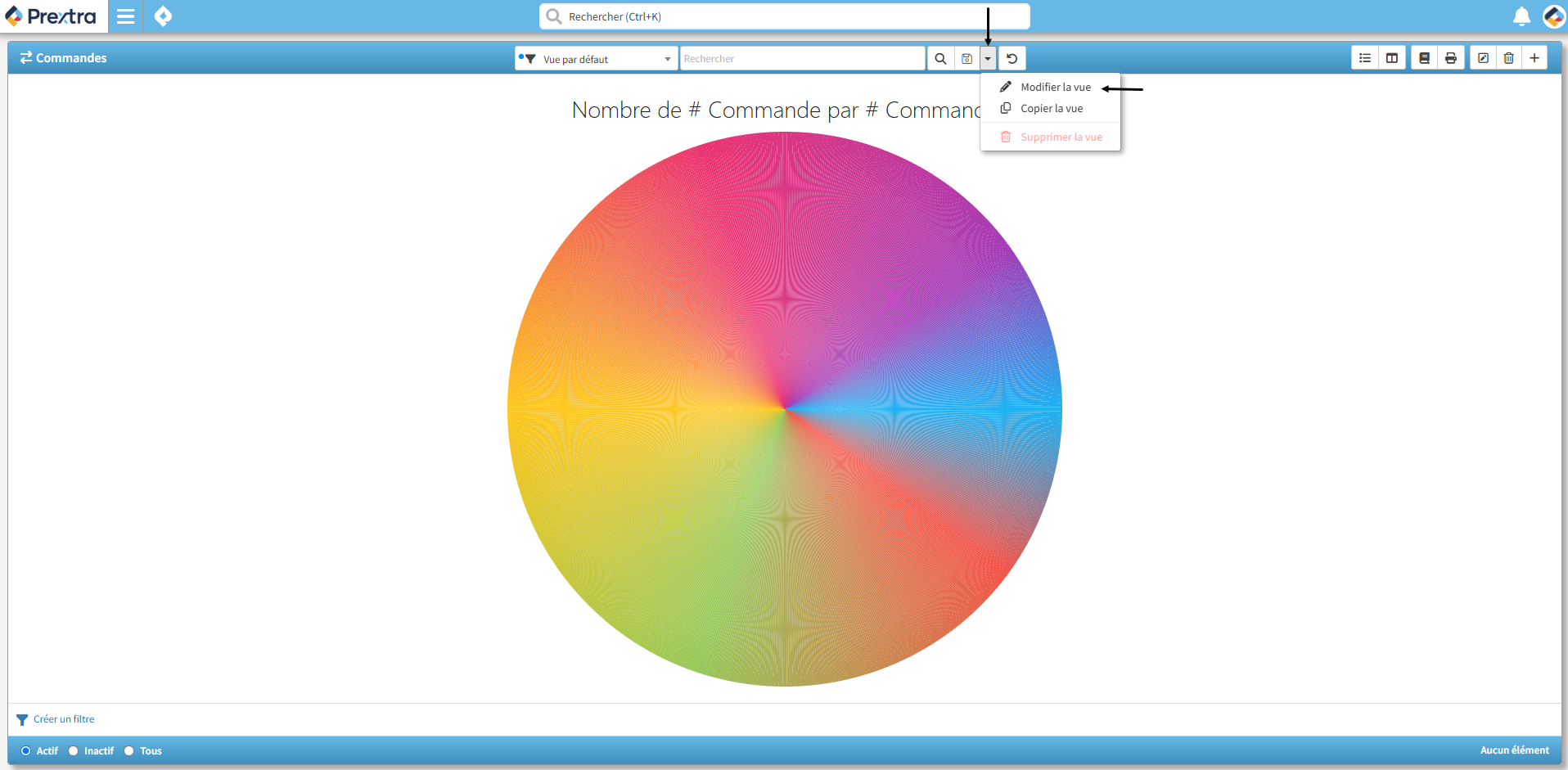
Task: Click the 'Aucun élément' status text
Action: (1514, 750)
